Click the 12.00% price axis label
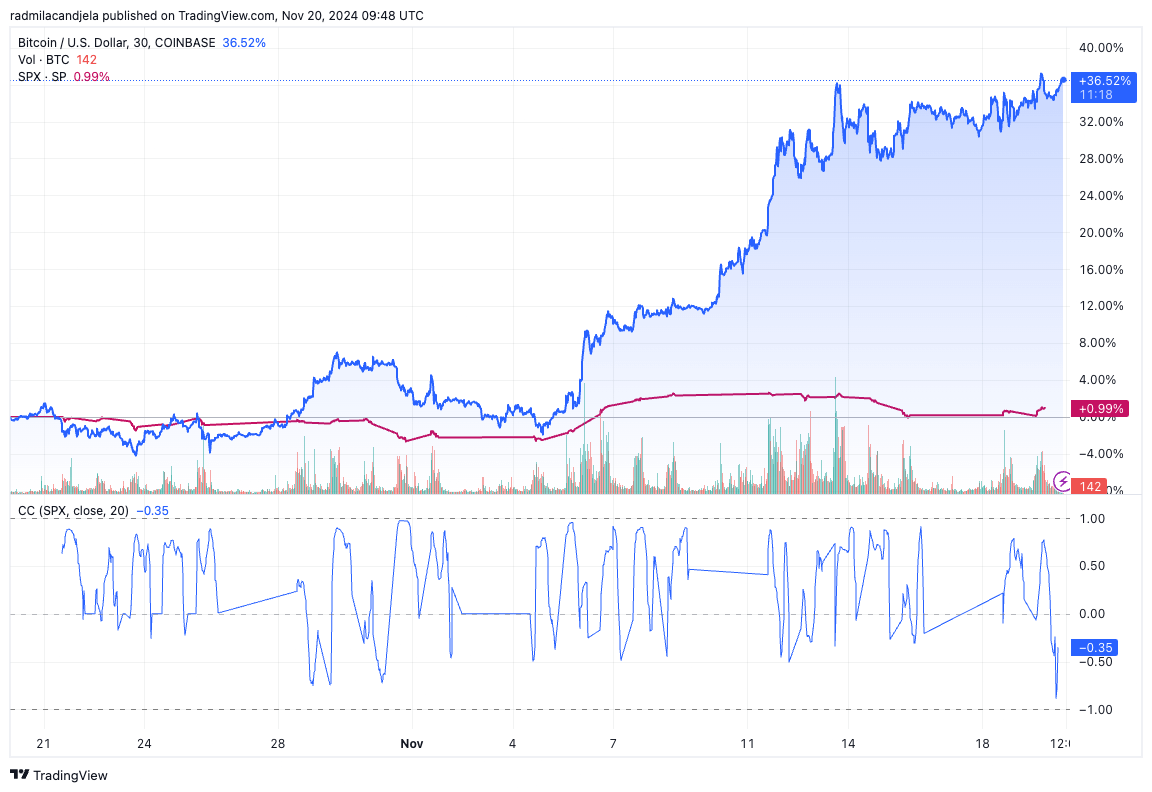The image size is (1152, 792). pyautogui.click(x=1101, y=306)
